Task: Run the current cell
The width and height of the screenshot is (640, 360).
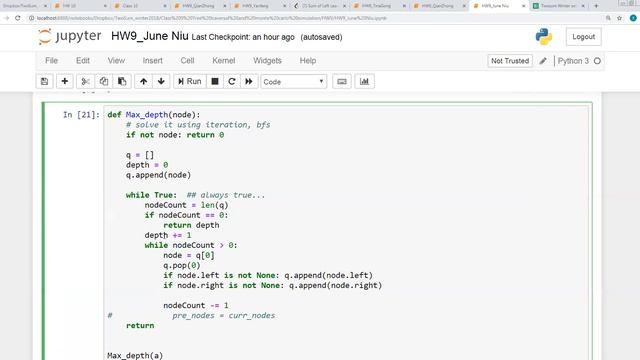Action: [190, 81]
